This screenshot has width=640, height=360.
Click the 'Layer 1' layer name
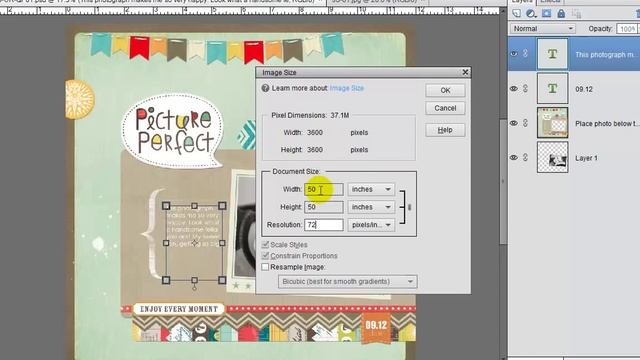586,158
